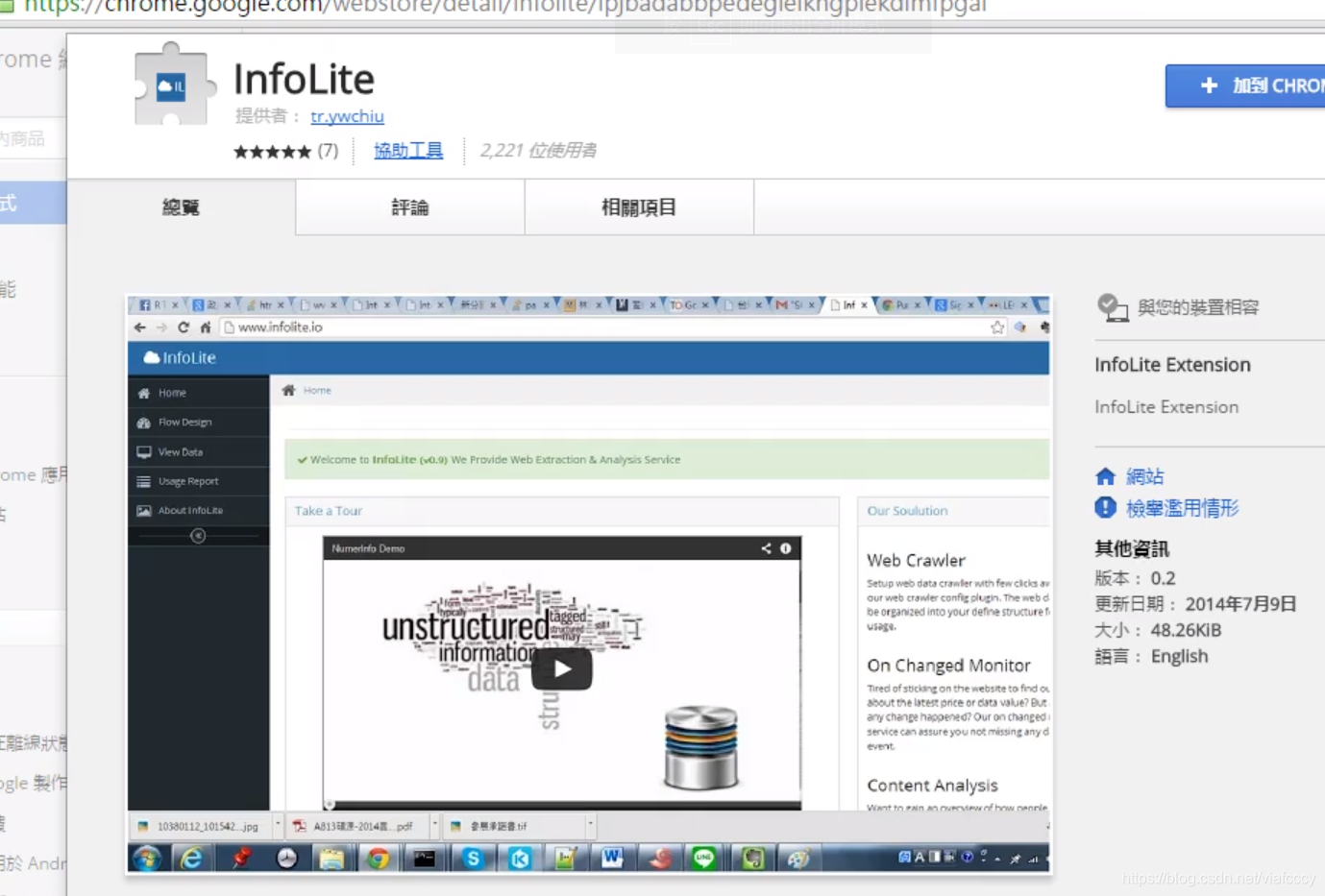Click the file explorer folder icon in the preview taskbar
The height and width of the screenshot is (896, 1325).
[332, 859]
